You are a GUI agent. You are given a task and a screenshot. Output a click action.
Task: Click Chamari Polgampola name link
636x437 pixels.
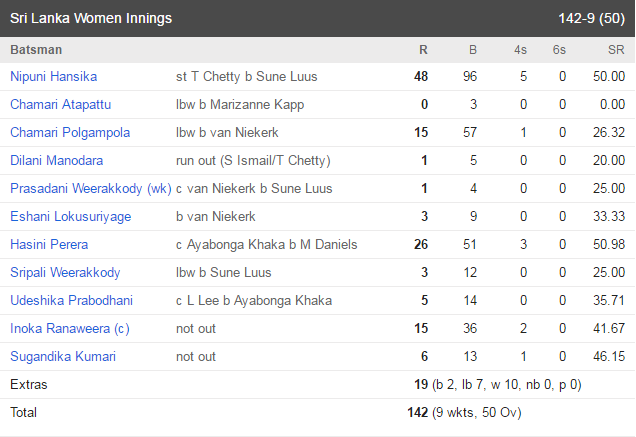[x=70, y=132]
